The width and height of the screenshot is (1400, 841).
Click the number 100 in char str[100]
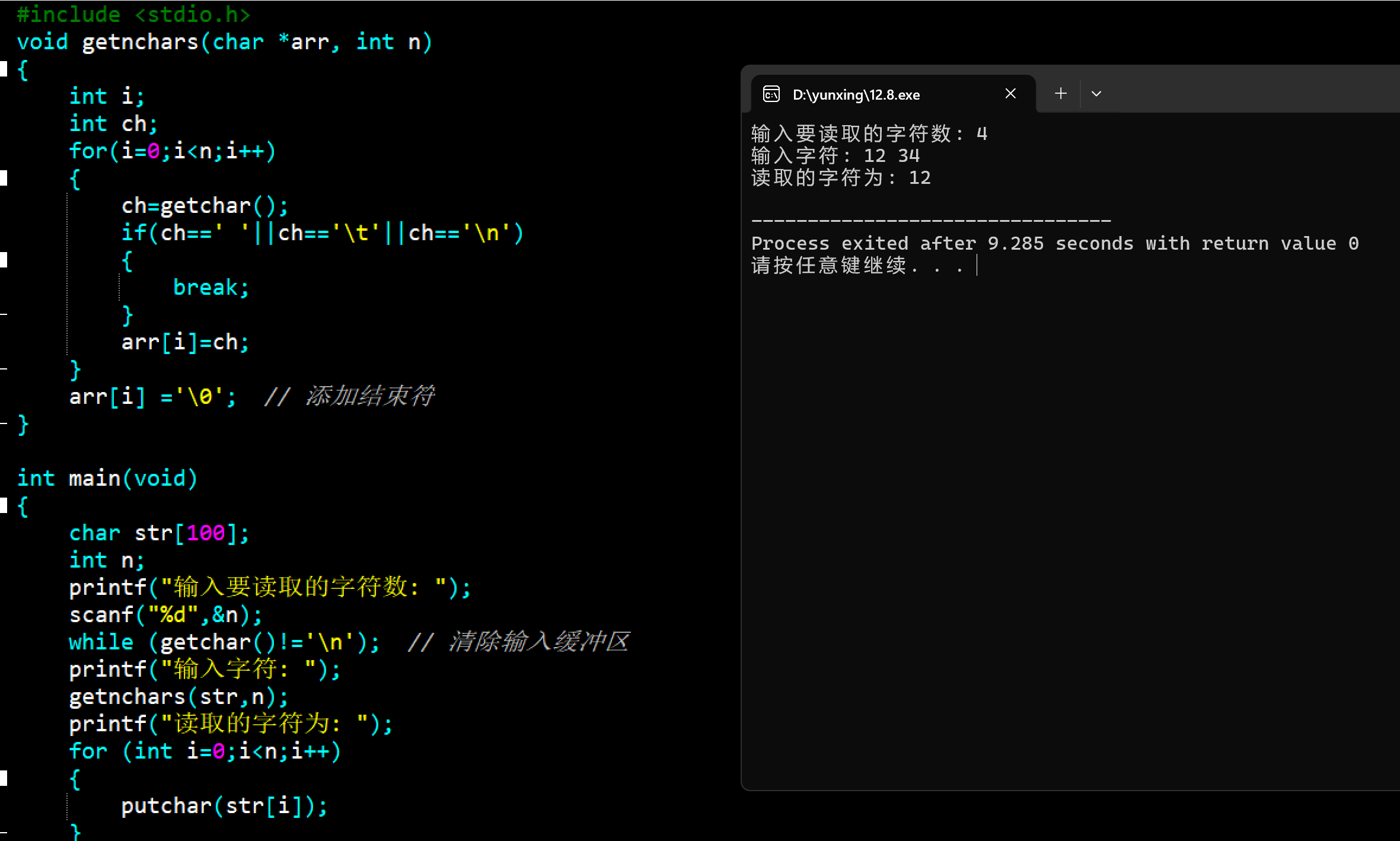pos(205,533)
